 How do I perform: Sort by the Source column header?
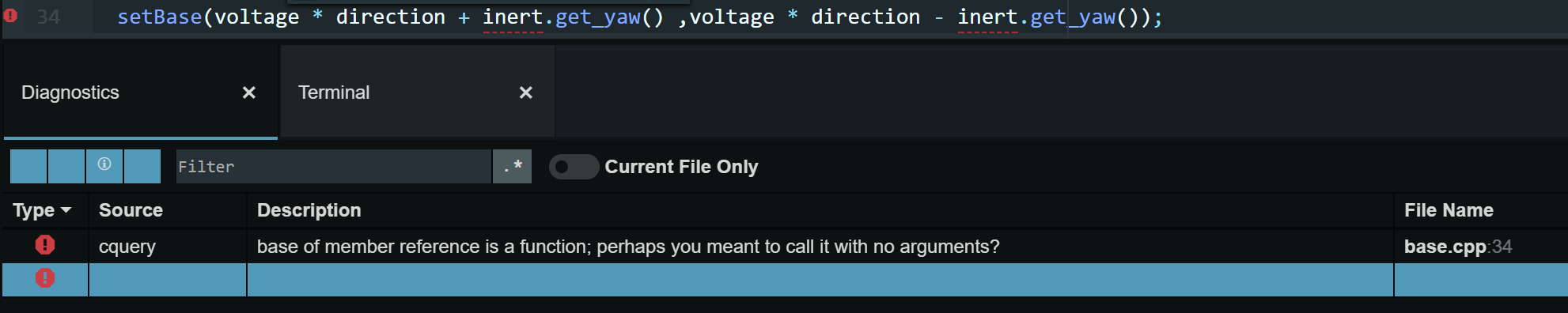click(x=131, y=210)
